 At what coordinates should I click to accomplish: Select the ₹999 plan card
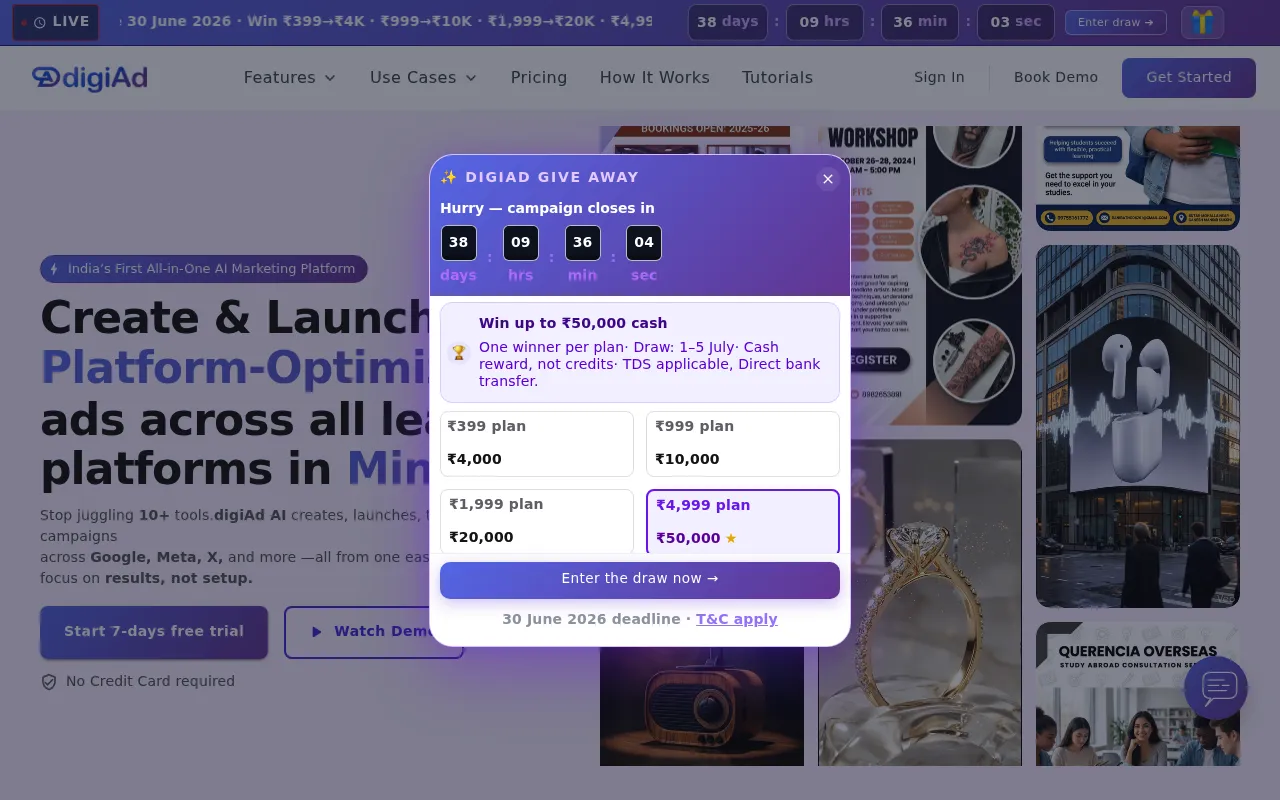(743, 444)
